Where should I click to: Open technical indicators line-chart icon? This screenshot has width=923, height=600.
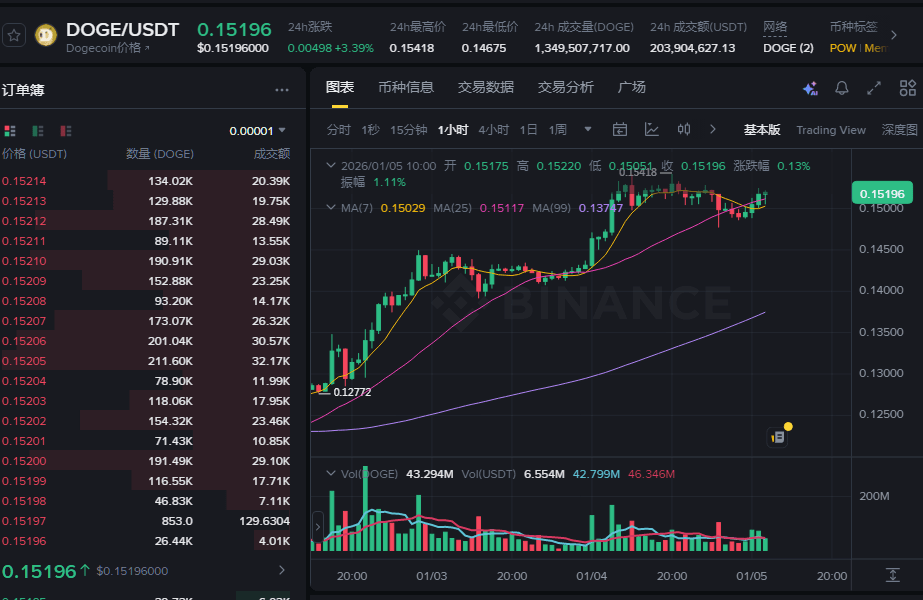coord(652,130)
